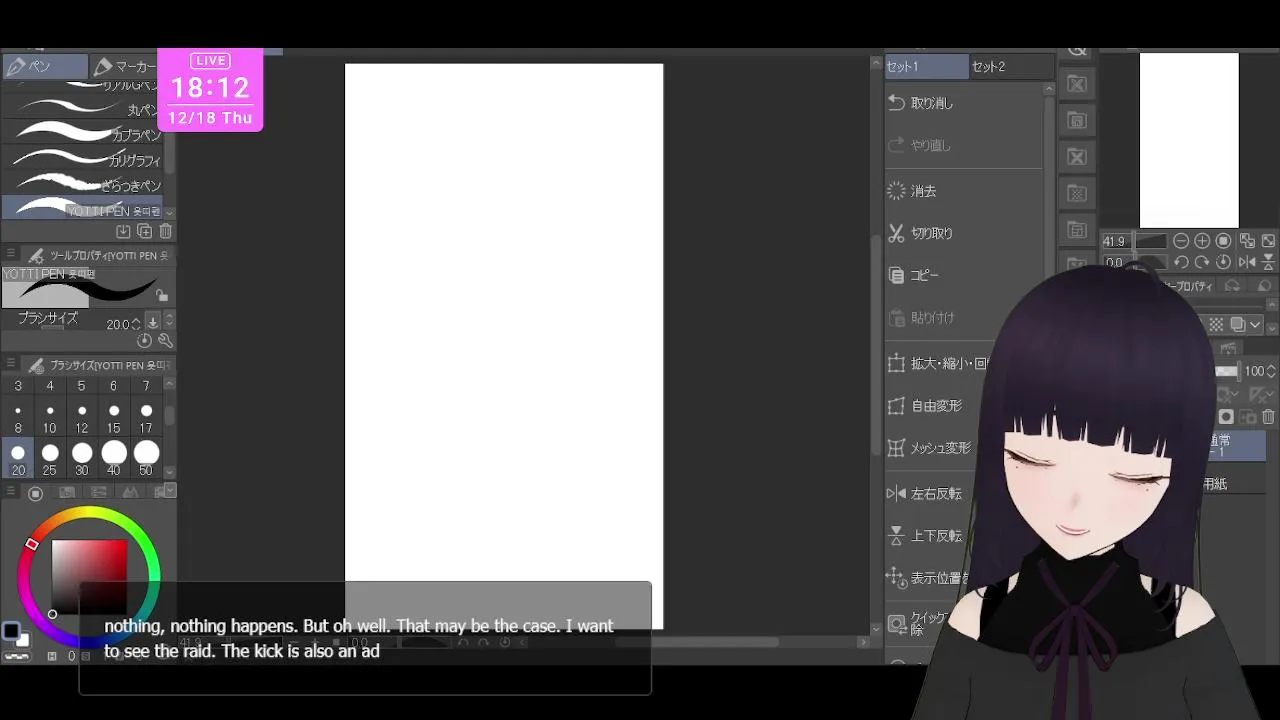Click the delete sub tool trash icon
This screenshot has height=720, width=1280.
pyautogui.click(x=166, y=231)
